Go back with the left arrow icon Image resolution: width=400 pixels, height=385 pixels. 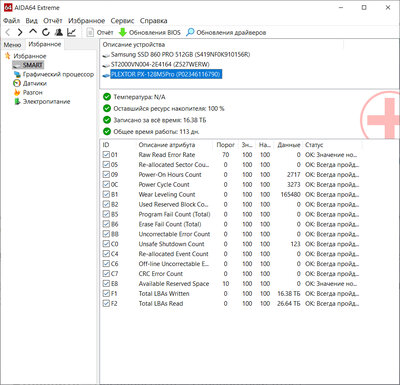8,32
